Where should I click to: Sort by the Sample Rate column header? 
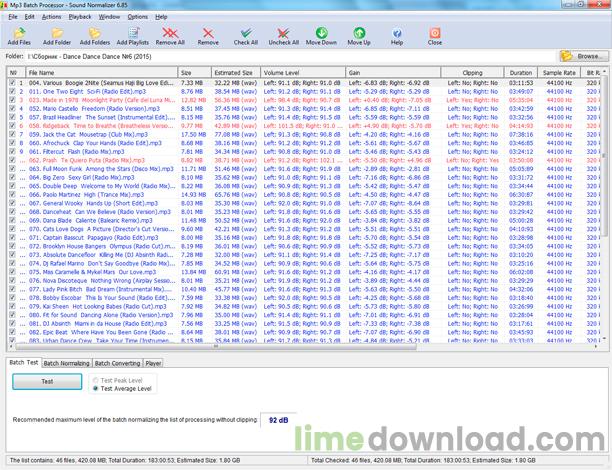point(559,73)
